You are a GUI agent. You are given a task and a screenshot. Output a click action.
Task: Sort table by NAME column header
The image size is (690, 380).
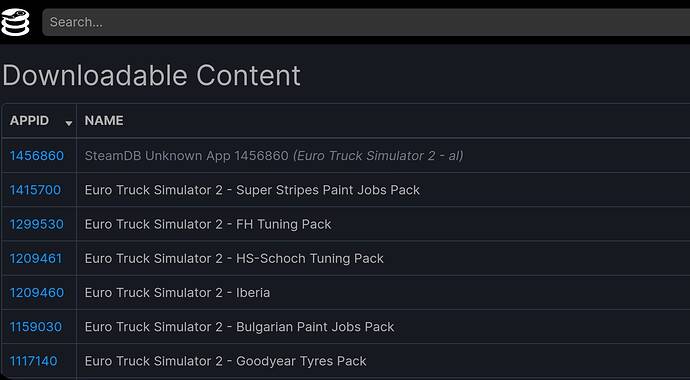click(x=104, y=121)
